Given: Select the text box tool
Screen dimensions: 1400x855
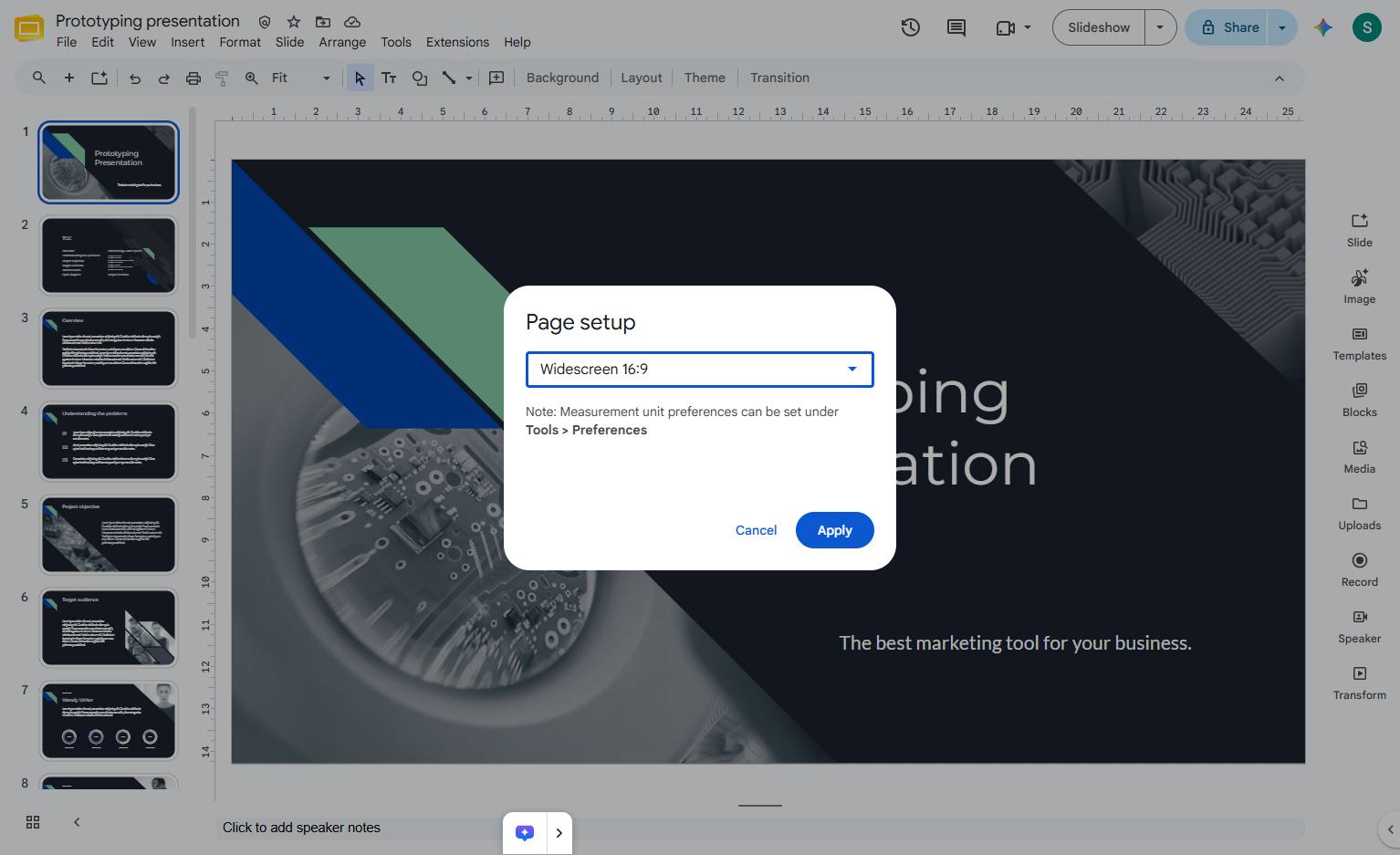Looking at the screenshot, I should click(389, 78).
